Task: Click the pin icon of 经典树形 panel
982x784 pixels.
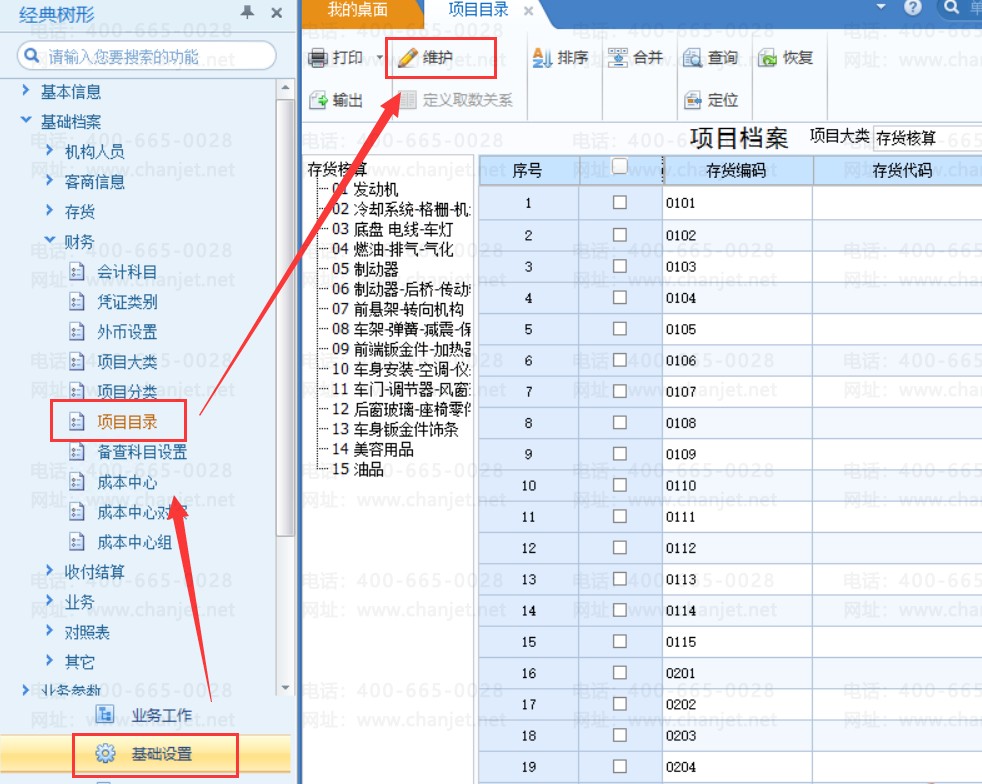Action: click(247, 12)
